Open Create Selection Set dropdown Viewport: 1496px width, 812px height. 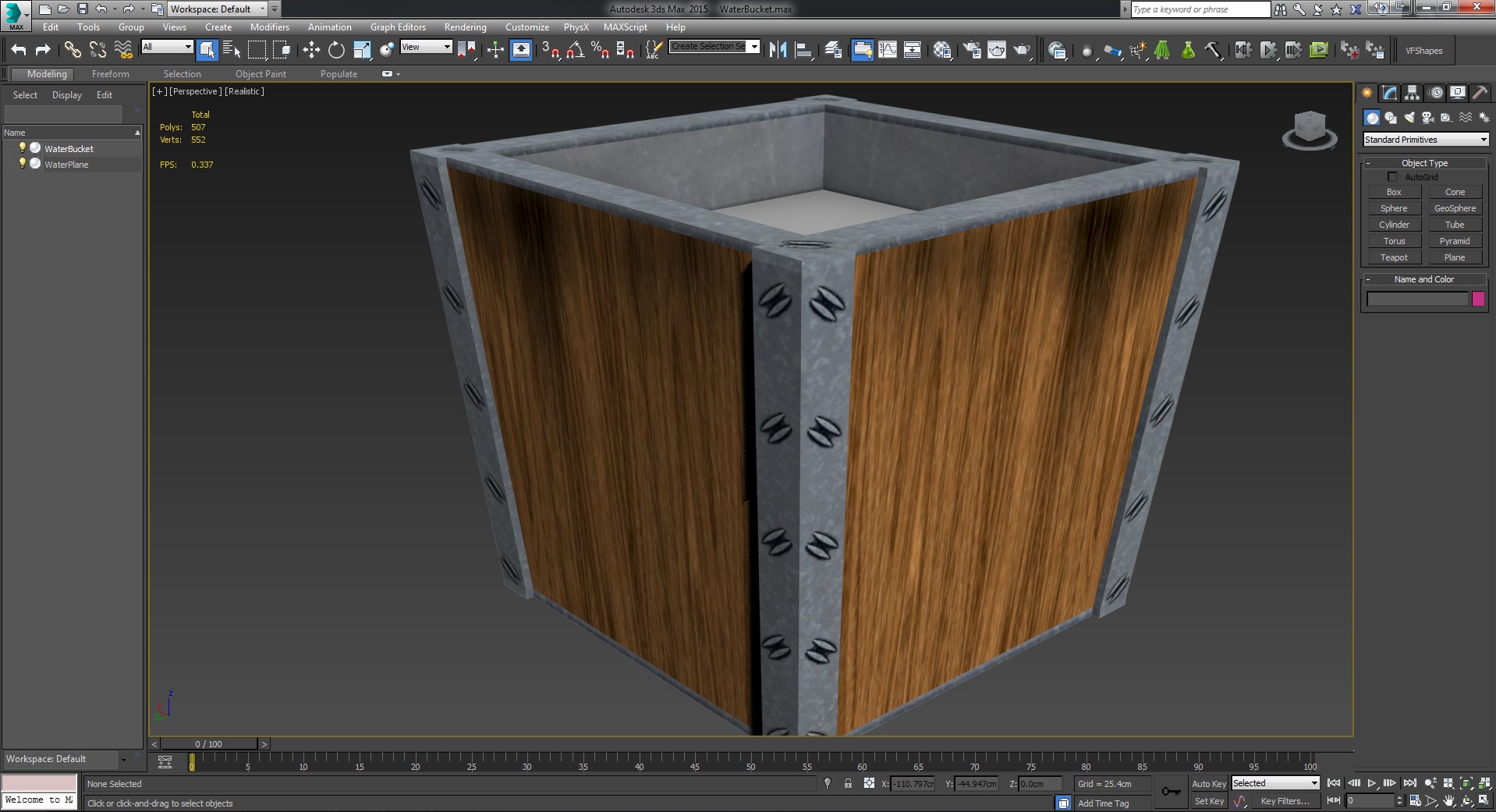[714, 47]
